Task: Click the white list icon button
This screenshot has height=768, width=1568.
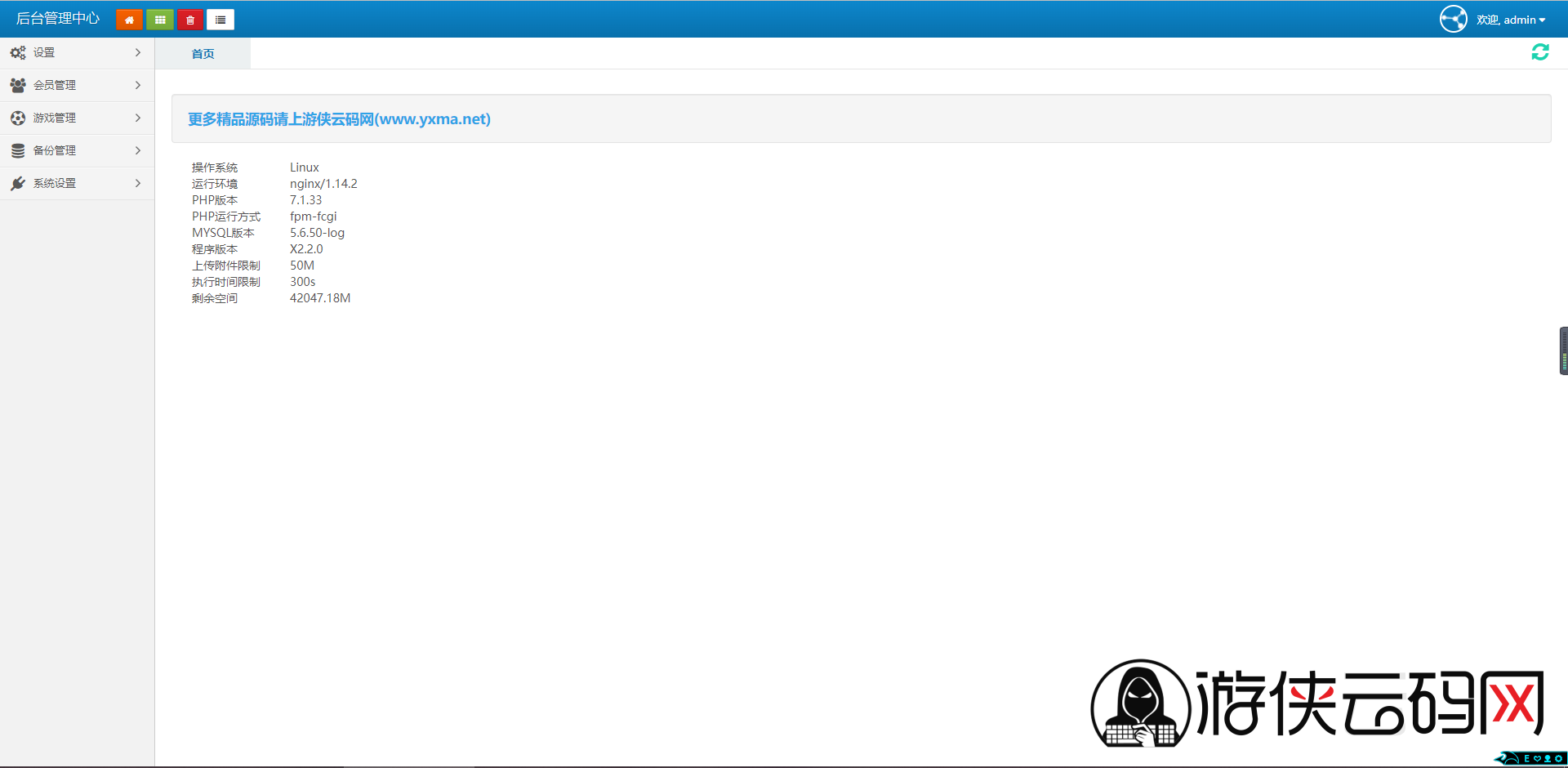Action: tap(220, 20)
